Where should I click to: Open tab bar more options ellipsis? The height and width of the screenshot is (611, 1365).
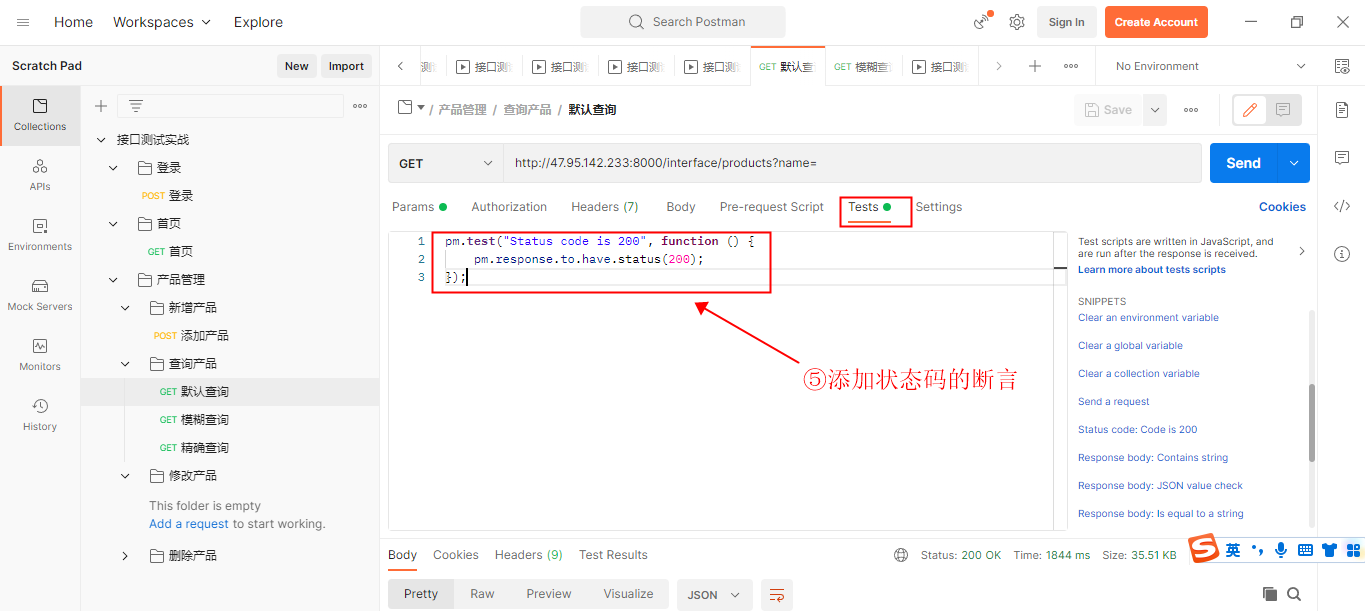tap(1071, 66)
